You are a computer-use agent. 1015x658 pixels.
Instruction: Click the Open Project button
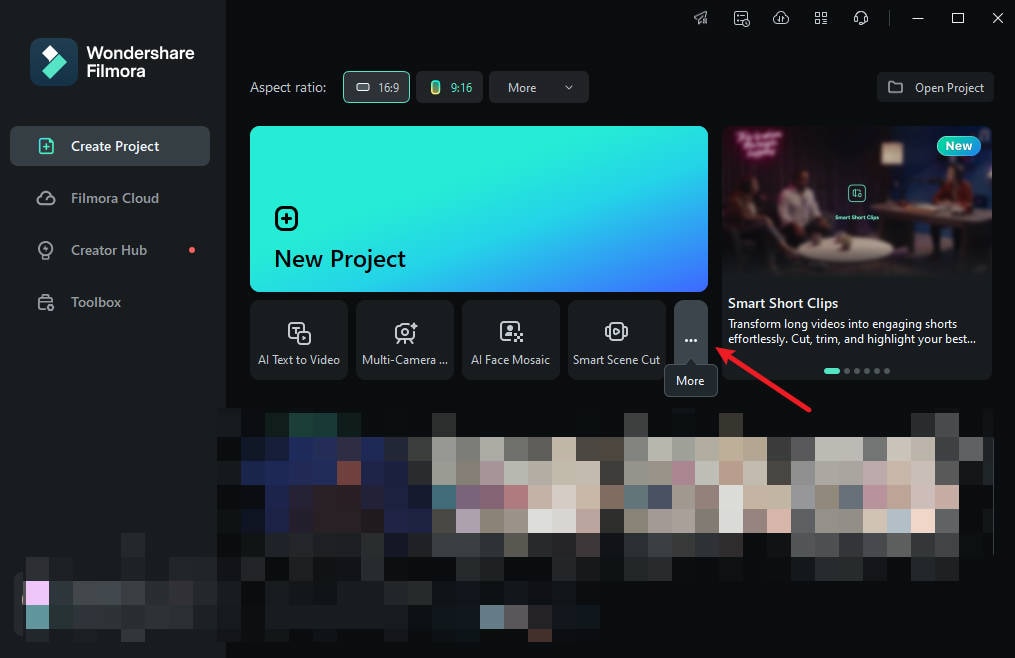click(x=935, y=87)
